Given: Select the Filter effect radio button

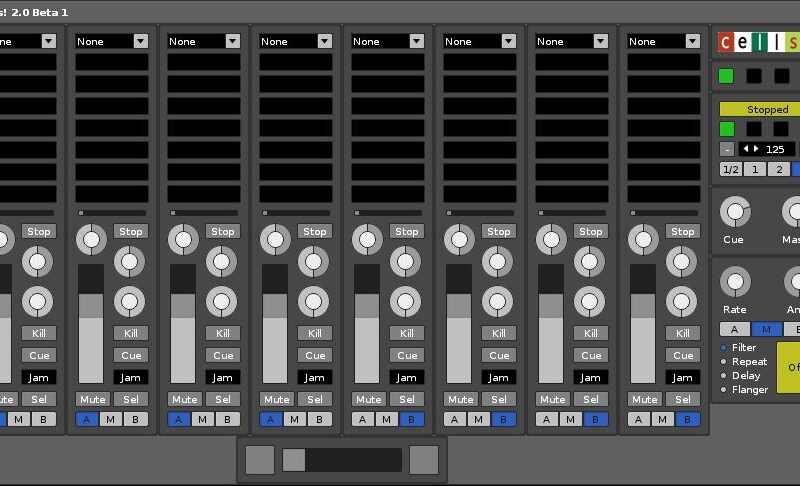Looking at the screenshot, I should pyautogui.click(x=724, y=348).
